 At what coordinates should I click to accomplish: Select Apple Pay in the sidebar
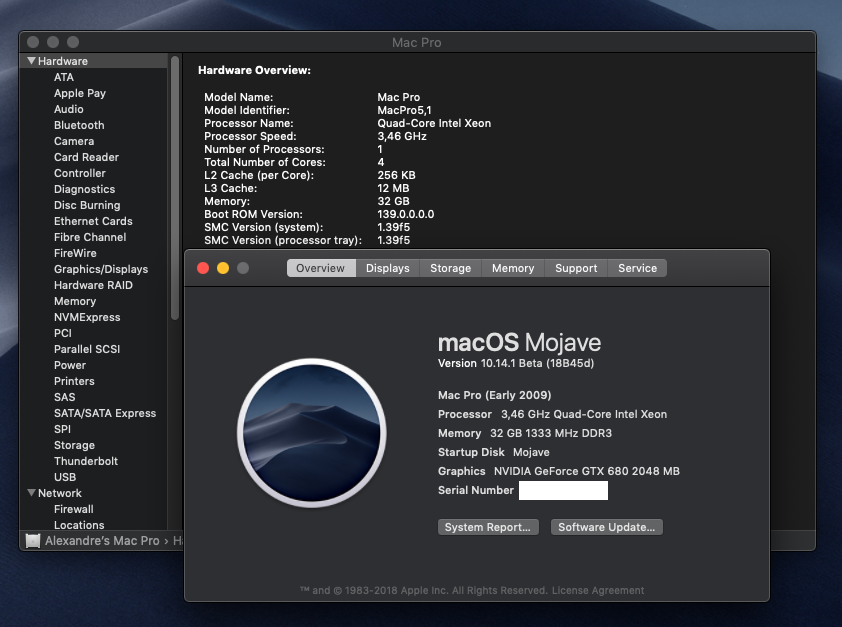(80, 93)
